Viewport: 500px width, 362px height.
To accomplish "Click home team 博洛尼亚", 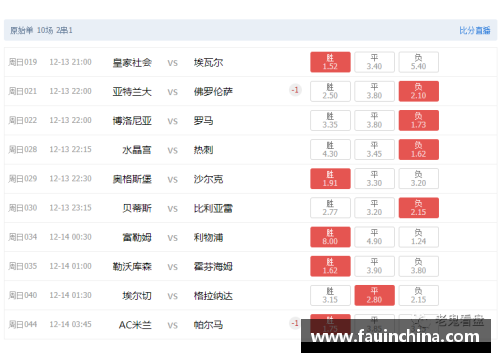I will [132, 121].
